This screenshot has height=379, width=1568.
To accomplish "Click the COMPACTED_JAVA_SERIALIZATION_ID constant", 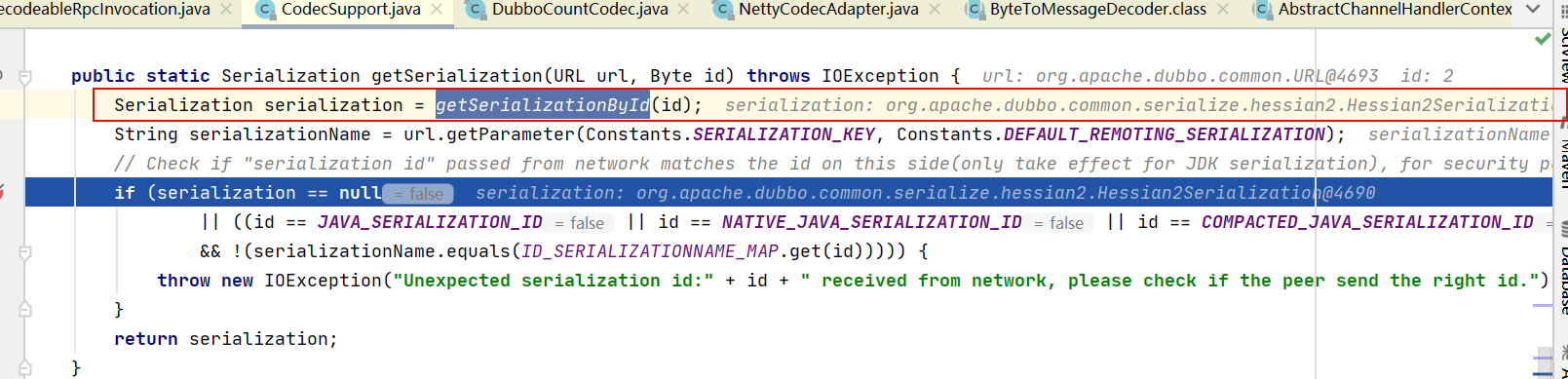I will tap(1367, 222).
